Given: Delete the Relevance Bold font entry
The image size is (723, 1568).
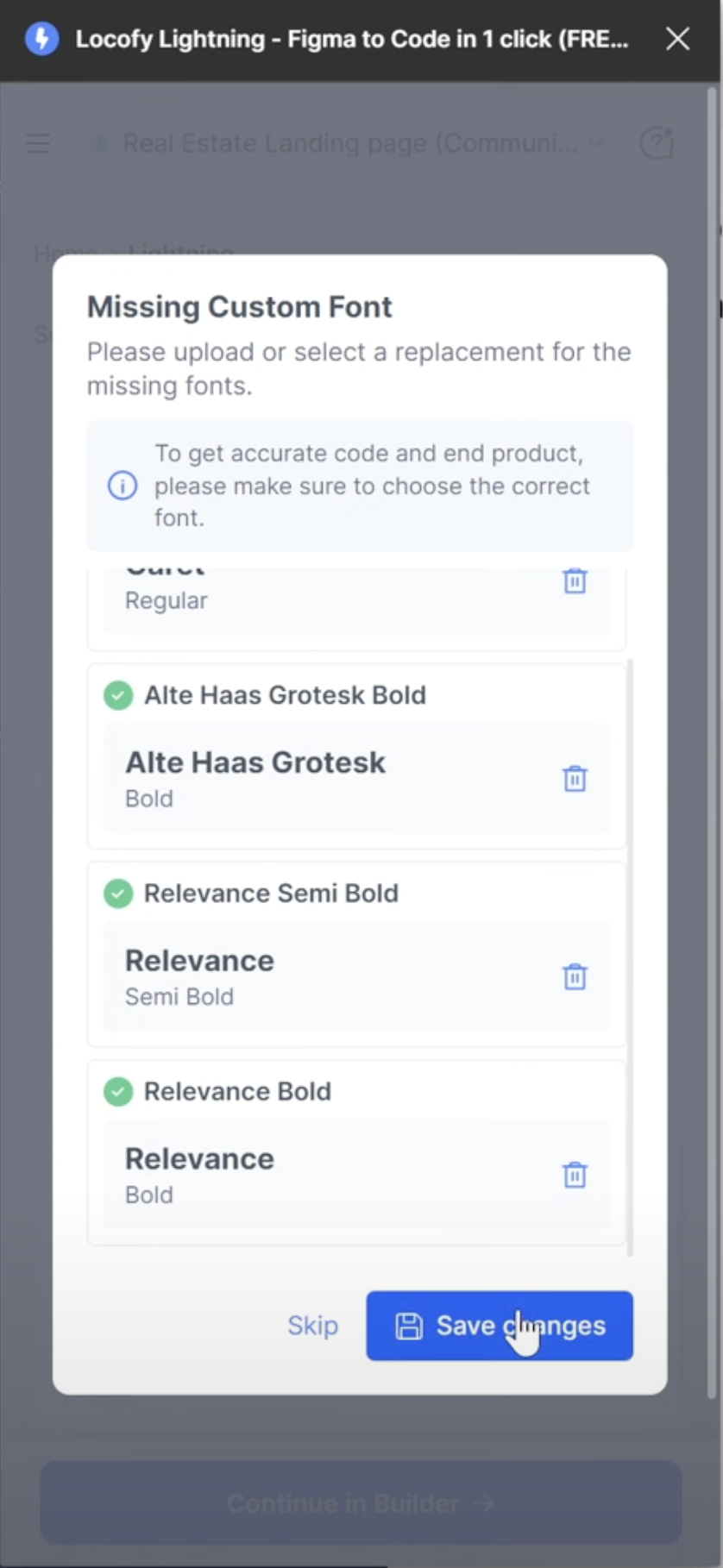Looking at the screenshot, I should pyautogui.click(x=575, y=1175).
